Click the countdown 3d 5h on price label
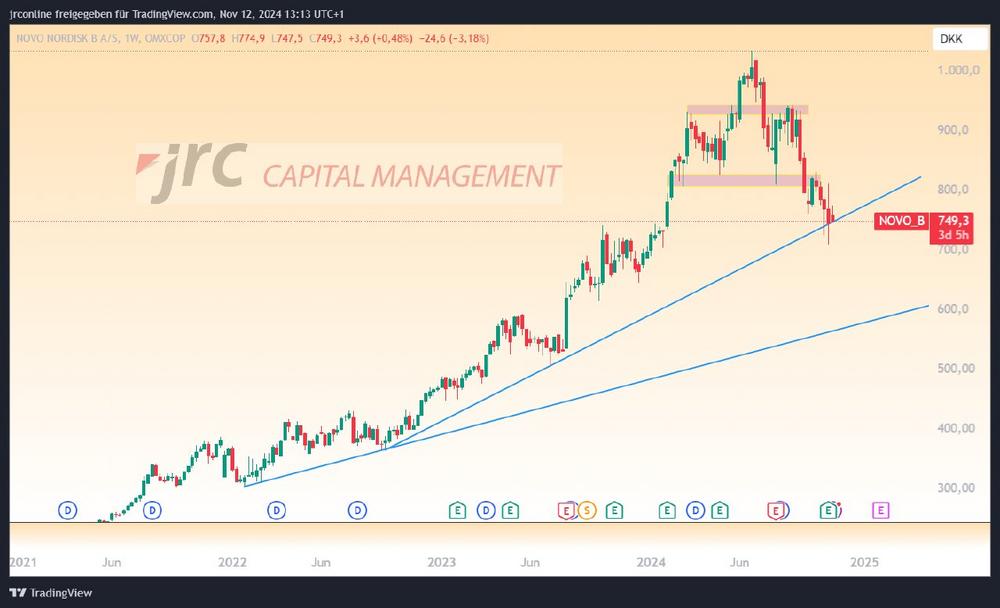The height and width of the screenshot is (608, 1000). click(x=953, y=235)
